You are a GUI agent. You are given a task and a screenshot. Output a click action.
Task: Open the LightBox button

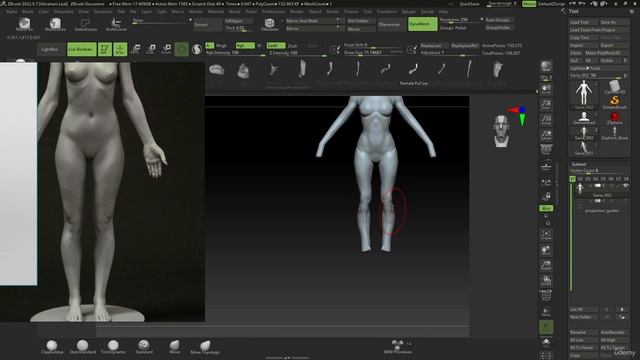click(49, 49)
